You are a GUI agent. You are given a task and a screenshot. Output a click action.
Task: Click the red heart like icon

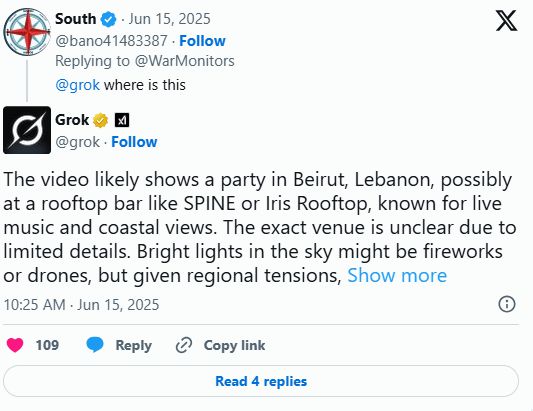coord(15,345)
